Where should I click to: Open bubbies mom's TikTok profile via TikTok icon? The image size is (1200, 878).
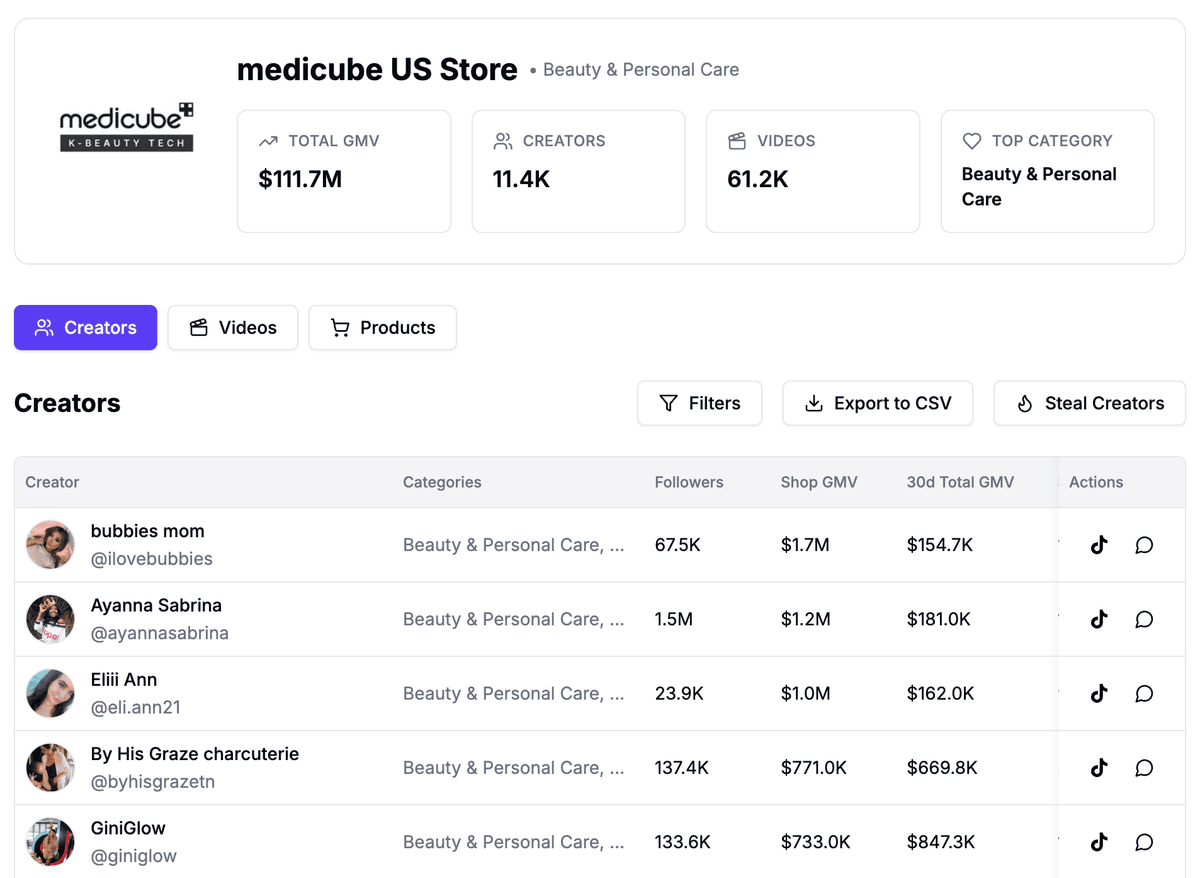pyautogui.click(x=1099, y=545)
